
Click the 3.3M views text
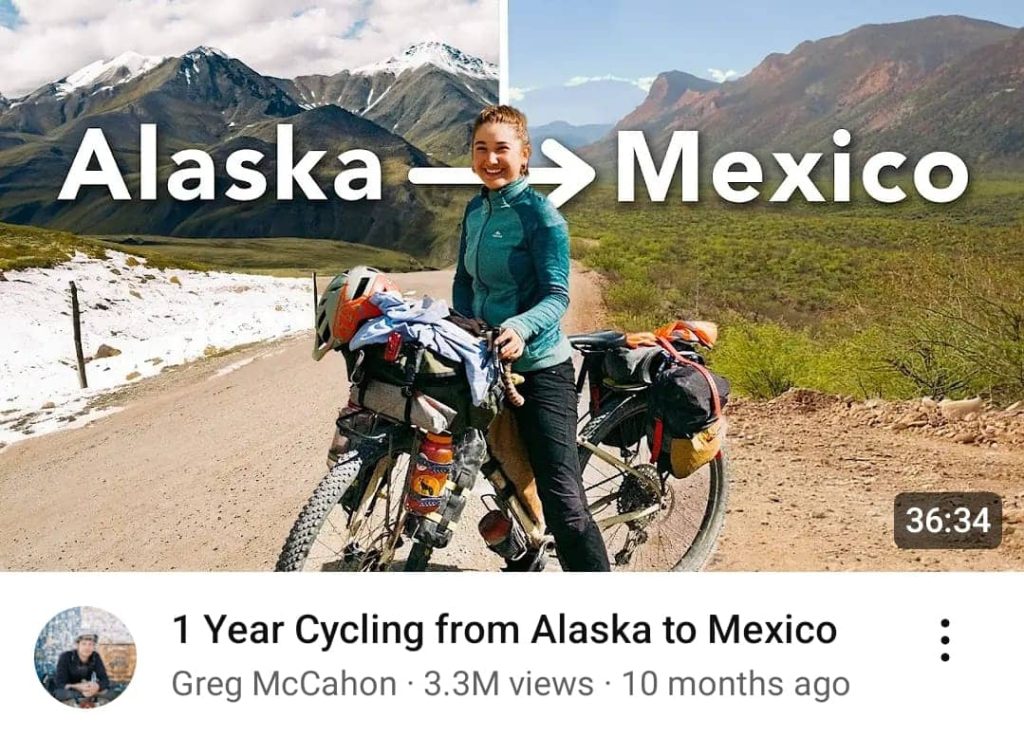point(509,684)
